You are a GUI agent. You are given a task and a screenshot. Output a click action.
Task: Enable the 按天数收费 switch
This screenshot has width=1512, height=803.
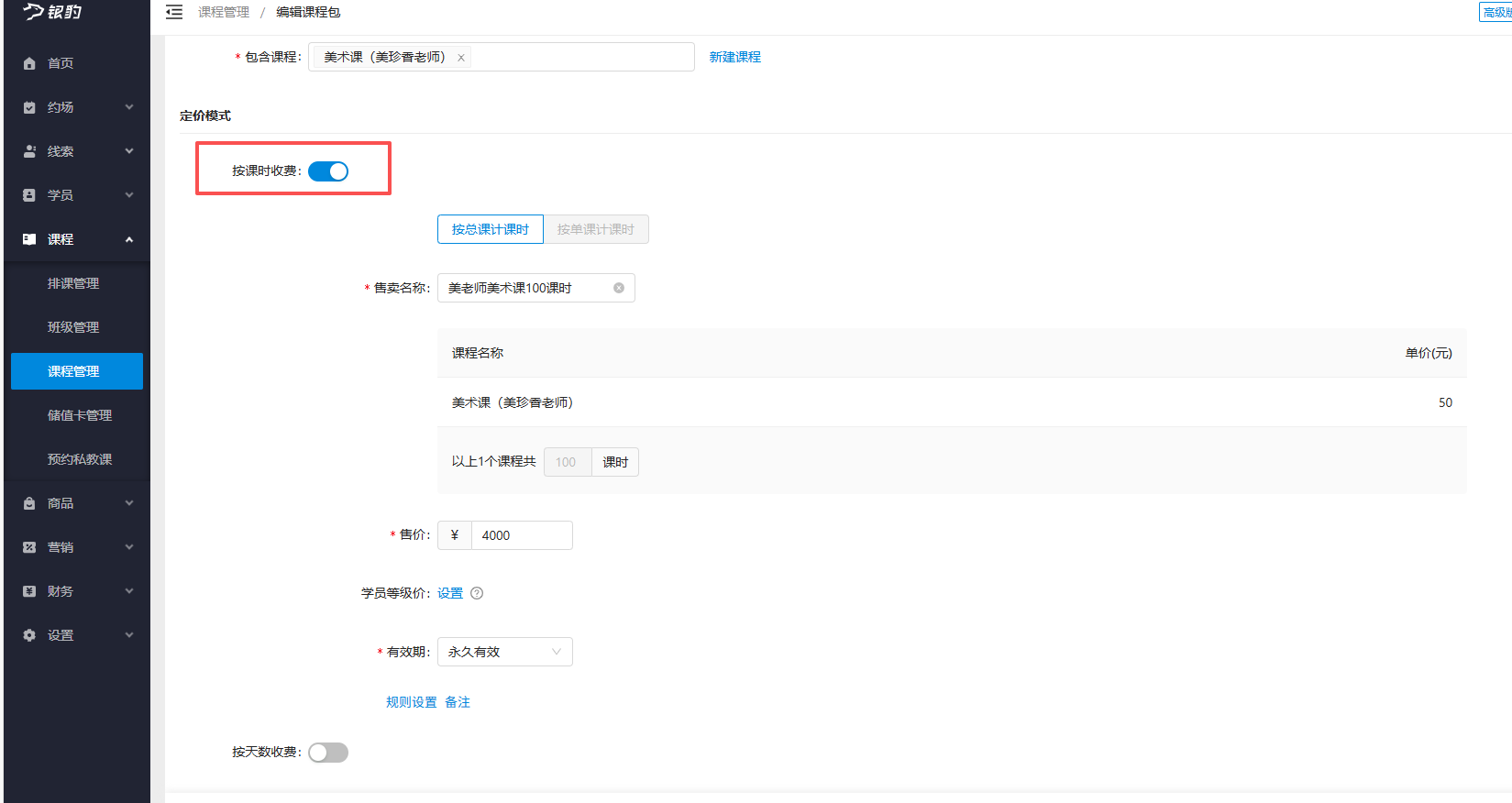point(328,753)
